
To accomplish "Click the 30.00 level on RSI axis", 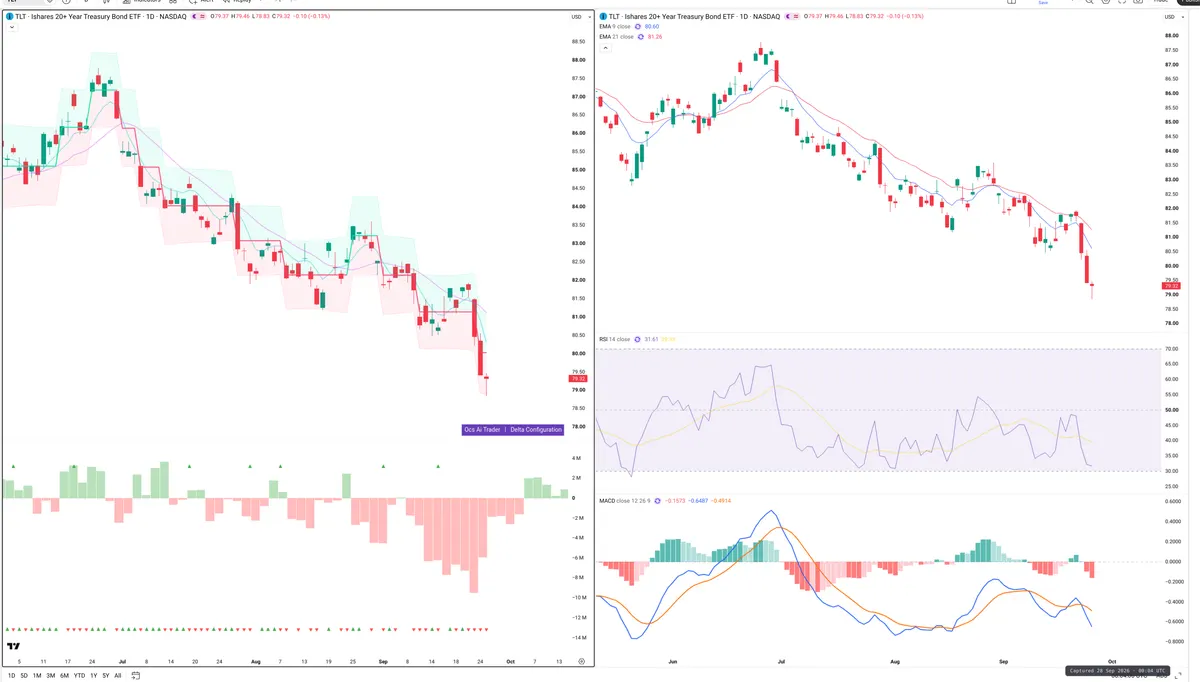I will coord(1172,471).
